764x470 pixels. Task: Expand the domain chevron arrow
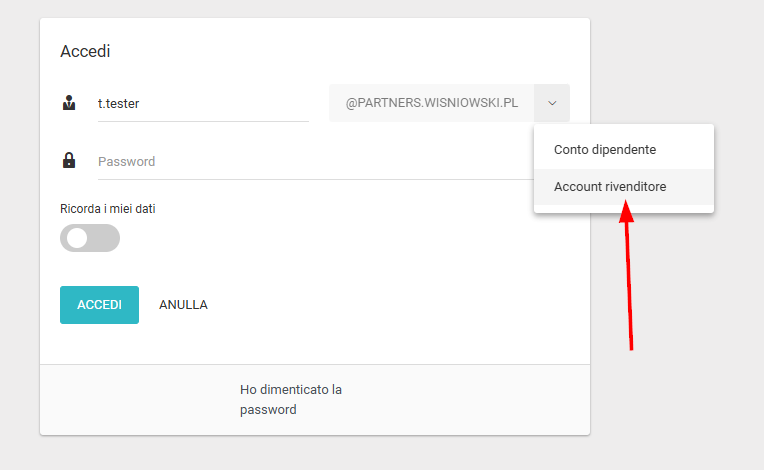click(x=552, y=103)
